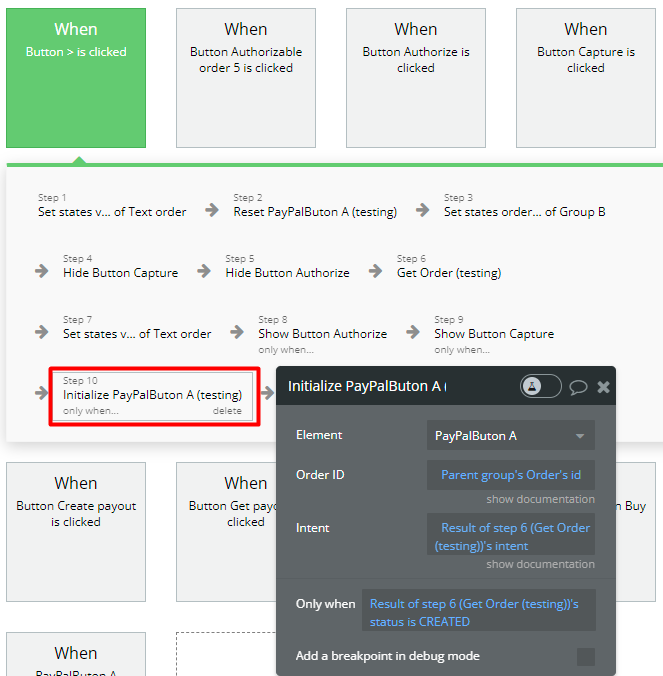This screenshot has width=663, height=676.
Task: Check Add a breakpoint in debug mode
Action: click(x=586, y=657)
